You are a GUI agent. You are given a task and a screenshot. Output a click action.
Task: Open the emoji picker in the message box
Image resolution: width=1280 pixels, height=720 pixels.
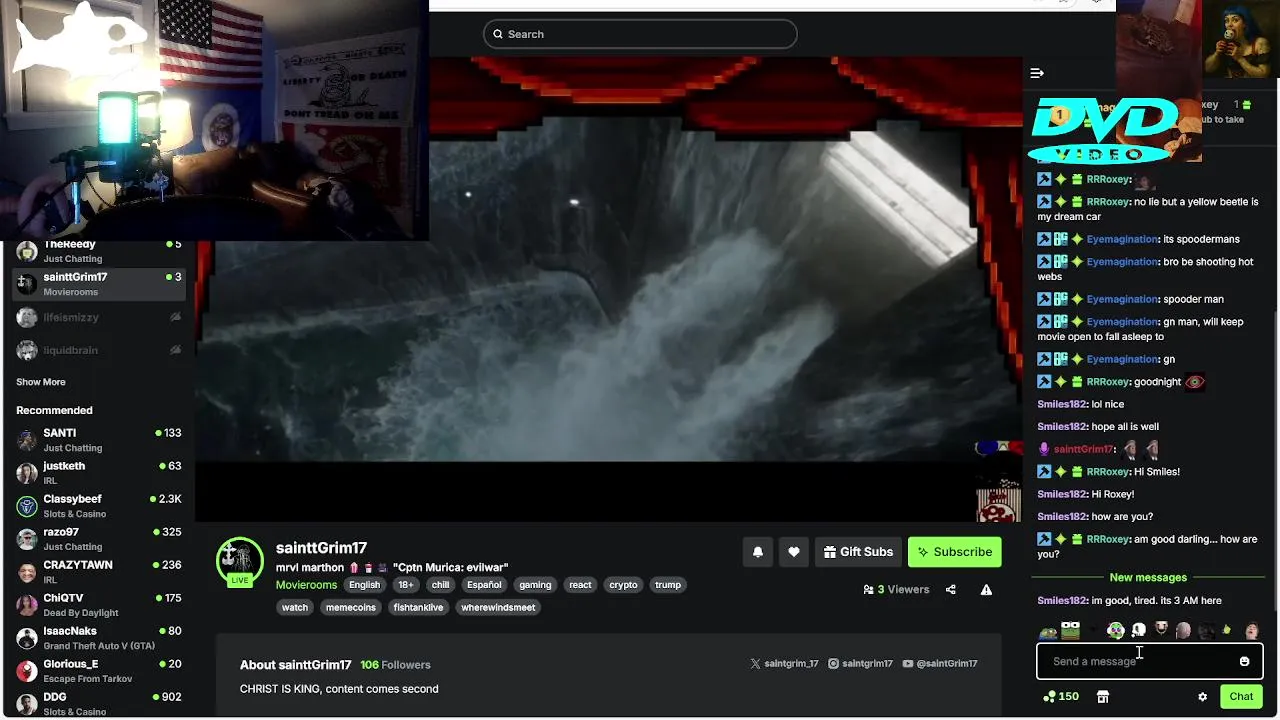tap(1244, 661)
